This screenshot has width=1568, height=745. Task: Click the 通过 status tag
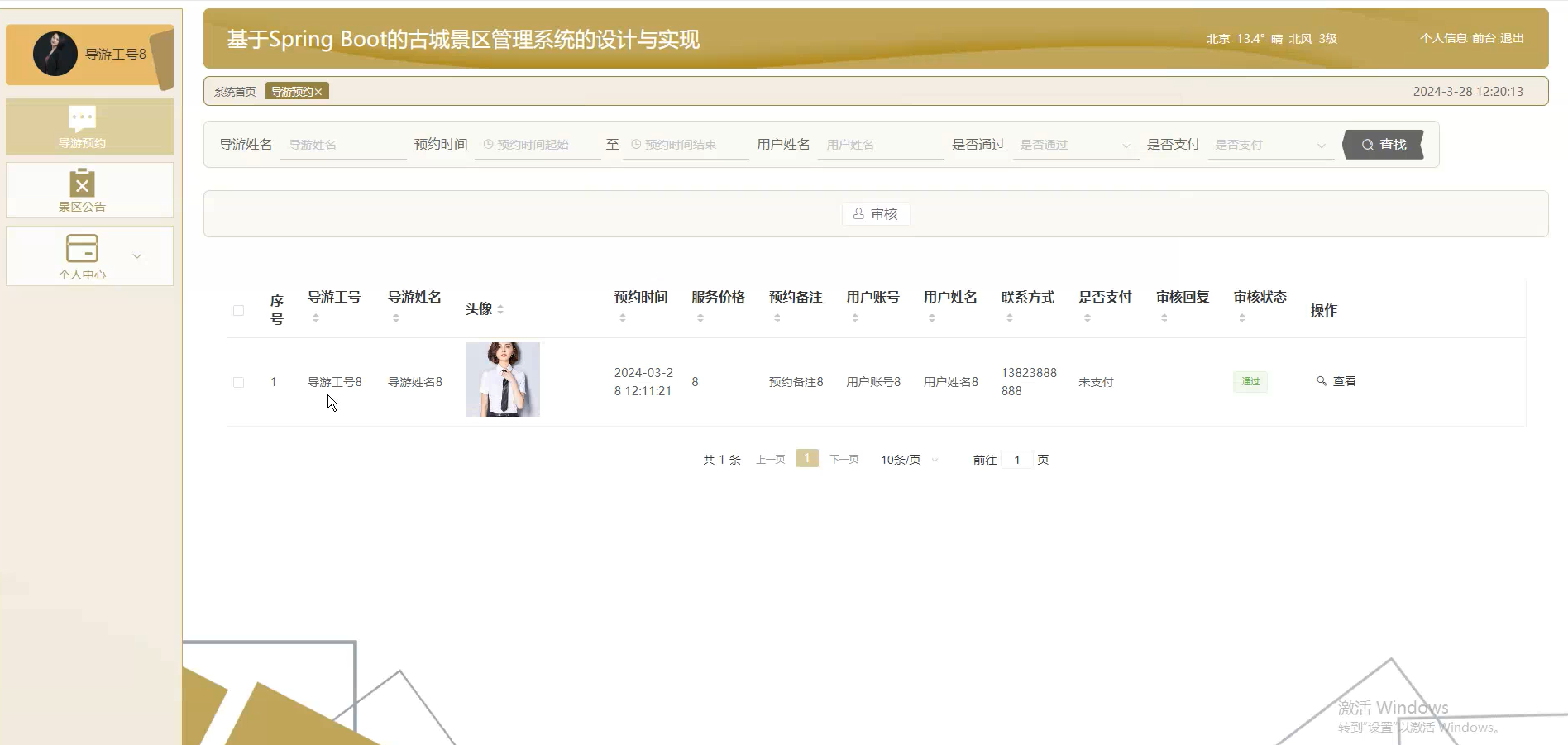coord(1250,381)
